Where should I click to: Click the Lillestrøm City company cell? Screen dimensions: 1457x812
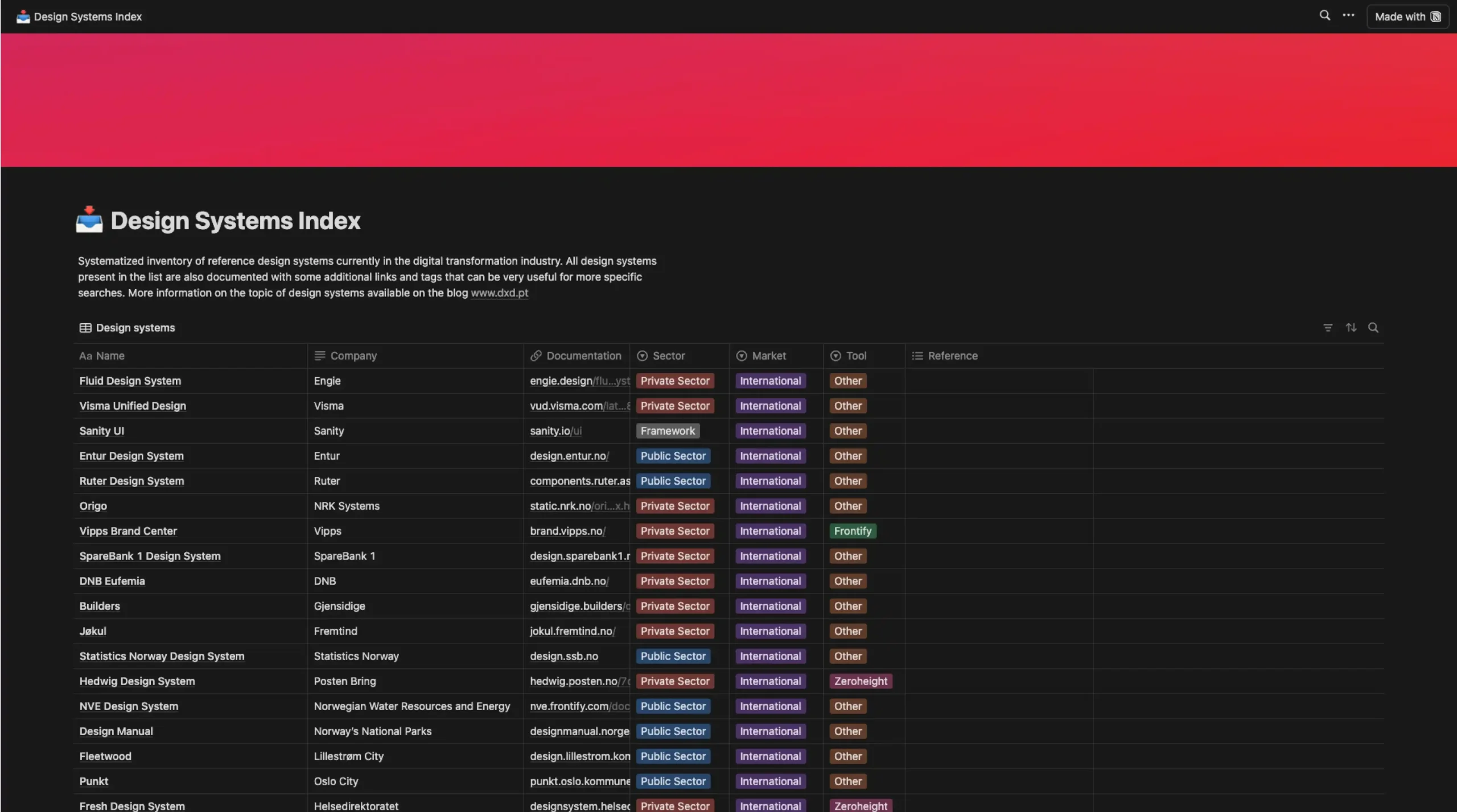point(415,756)
